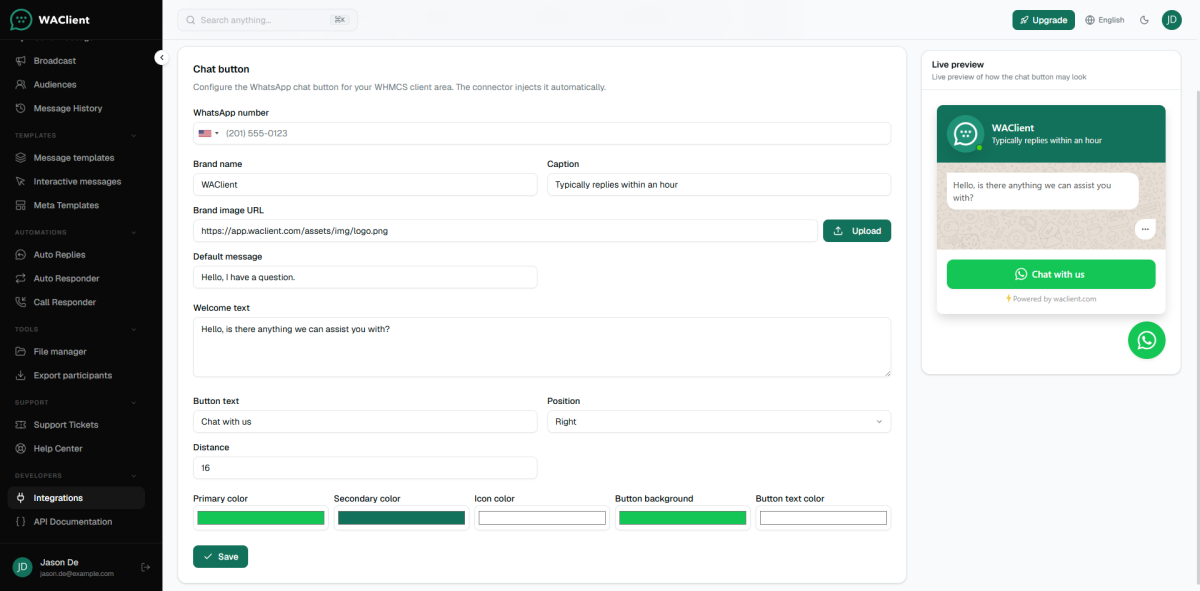Screen dimensions: 1200x591
Task: Click the Distance field
Action: [x=365, y=467]
